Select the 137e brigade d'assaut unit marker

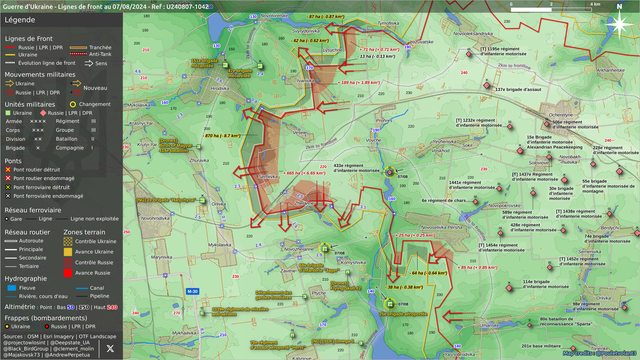pos(487,86)
